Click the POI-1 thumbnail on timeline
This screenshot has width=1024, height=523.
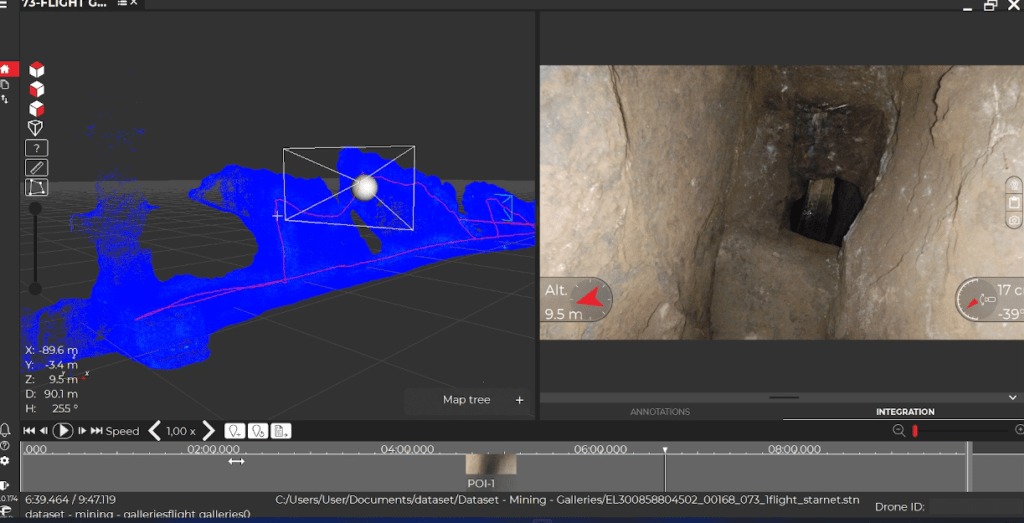coord(490,464)
